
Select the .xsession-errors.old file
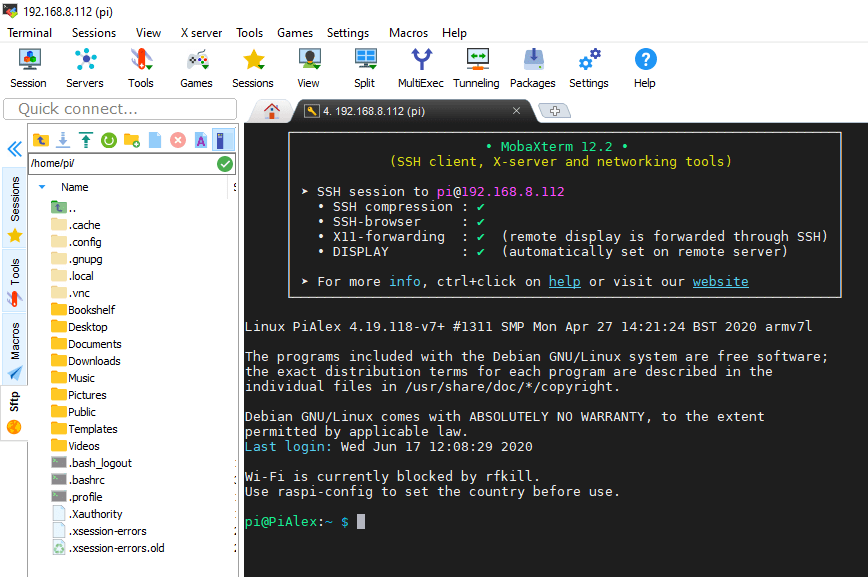click(108, 548)
